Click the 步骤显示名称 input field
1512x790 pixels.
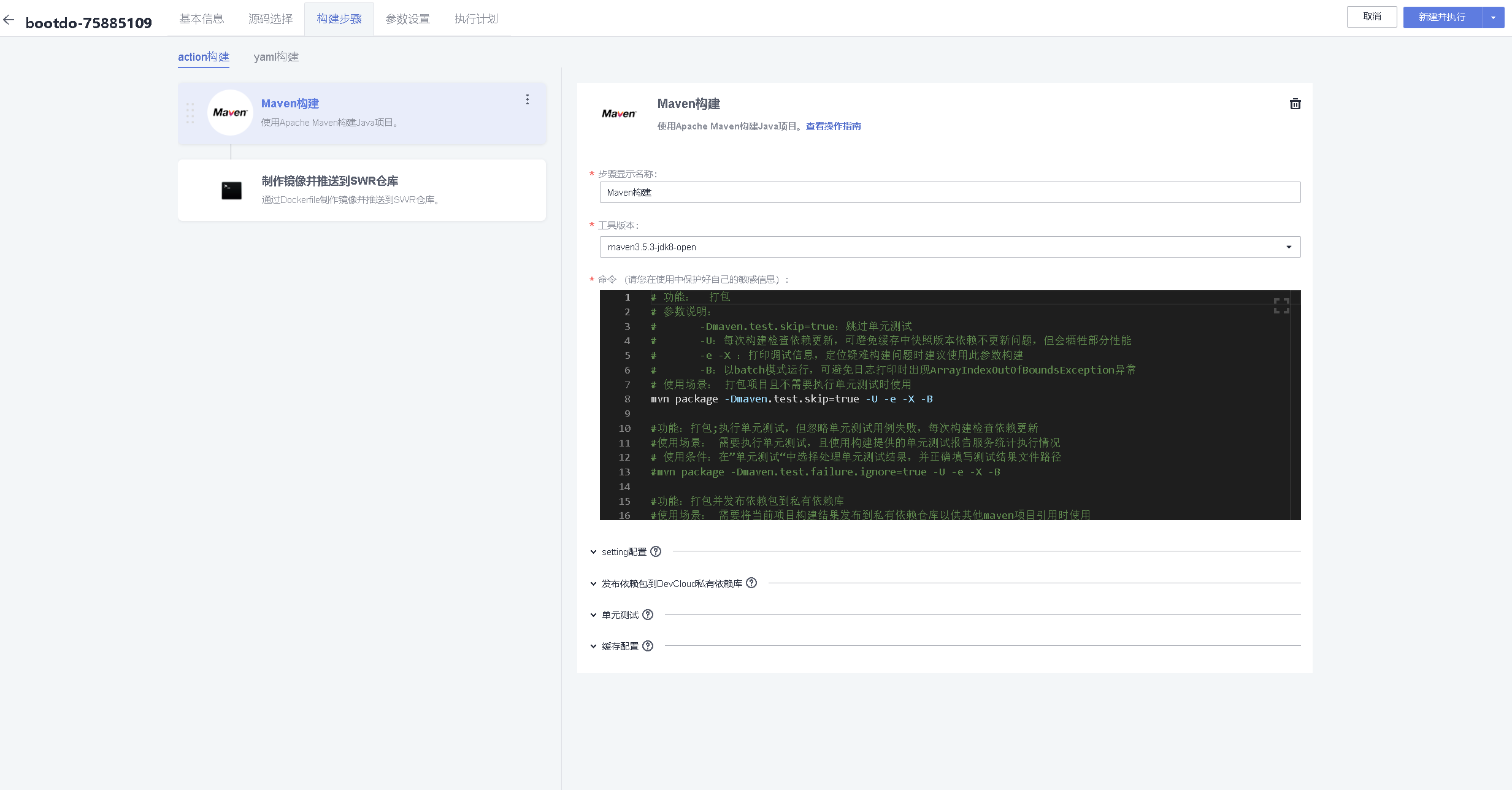[950, 193]
